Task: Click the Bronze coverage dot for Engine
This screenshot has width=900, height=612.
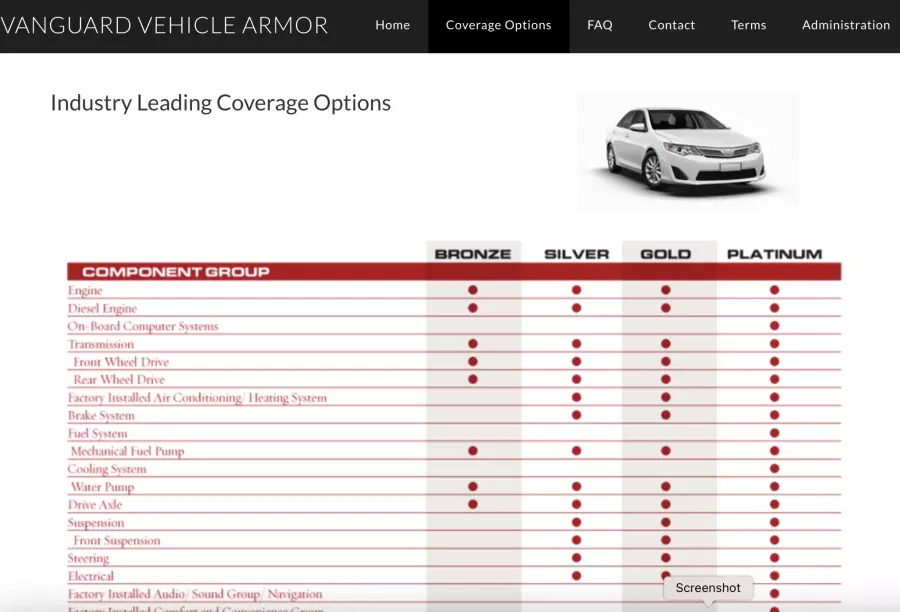Action: point(473,290)
